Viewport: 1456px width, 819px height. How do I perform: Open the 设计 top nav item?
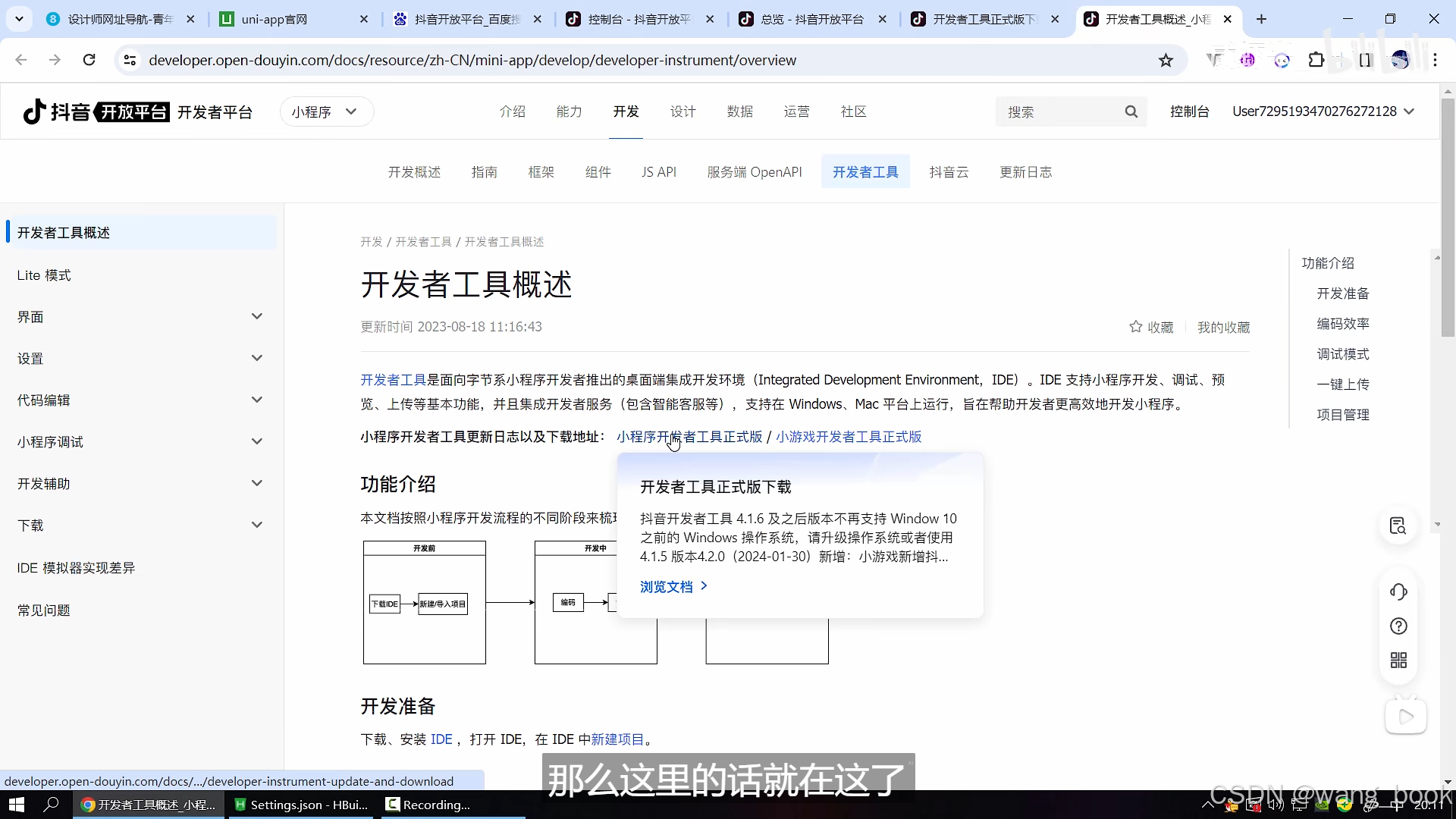coord(682,111)
